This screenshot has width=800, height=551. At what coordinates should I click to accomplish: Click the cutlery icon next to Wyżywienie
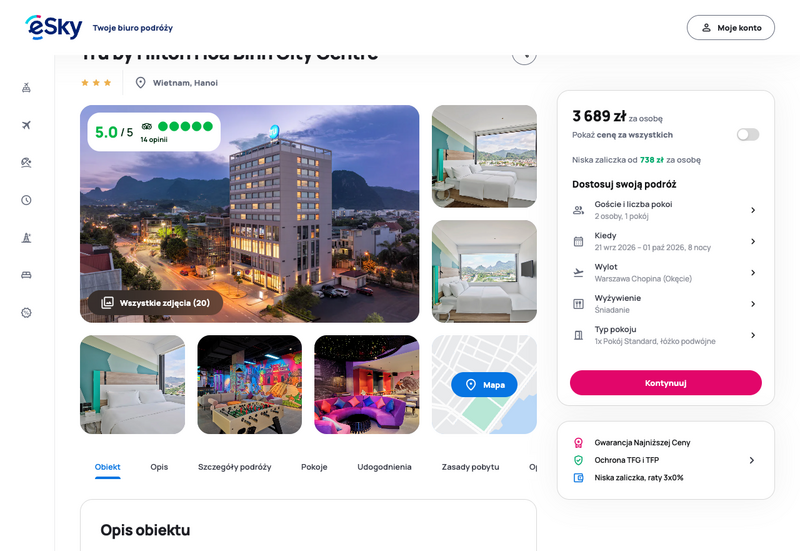[578, 304]
